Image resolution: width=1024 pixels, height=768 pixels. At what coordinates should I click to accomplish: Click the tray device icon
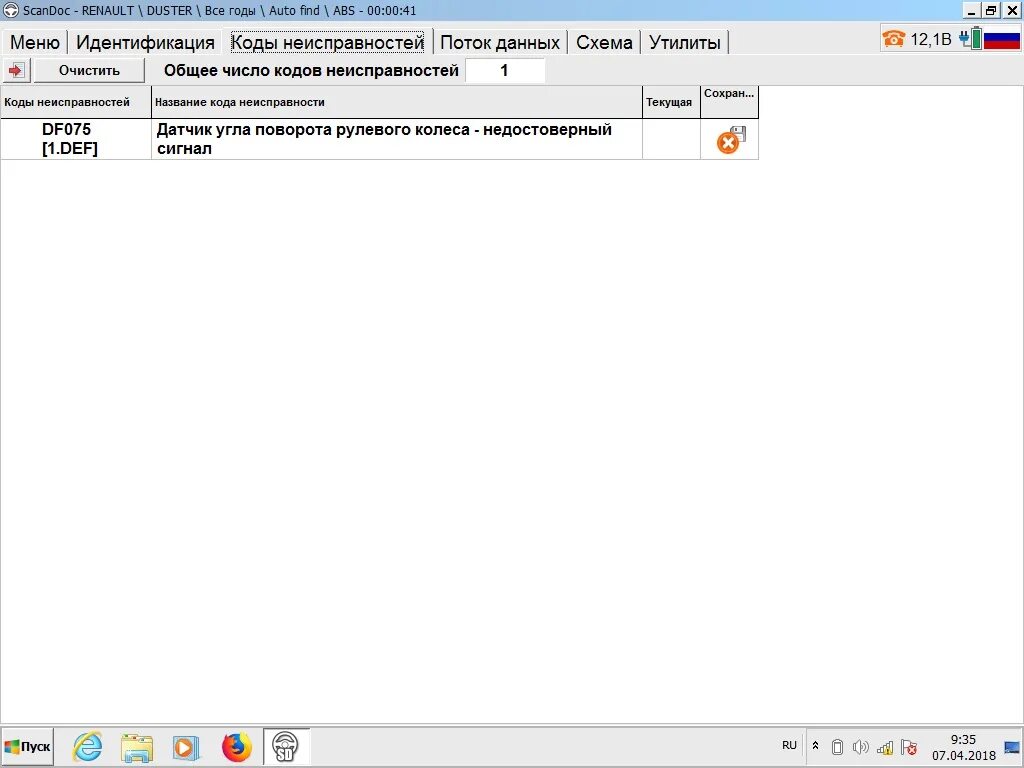point(837,746)
